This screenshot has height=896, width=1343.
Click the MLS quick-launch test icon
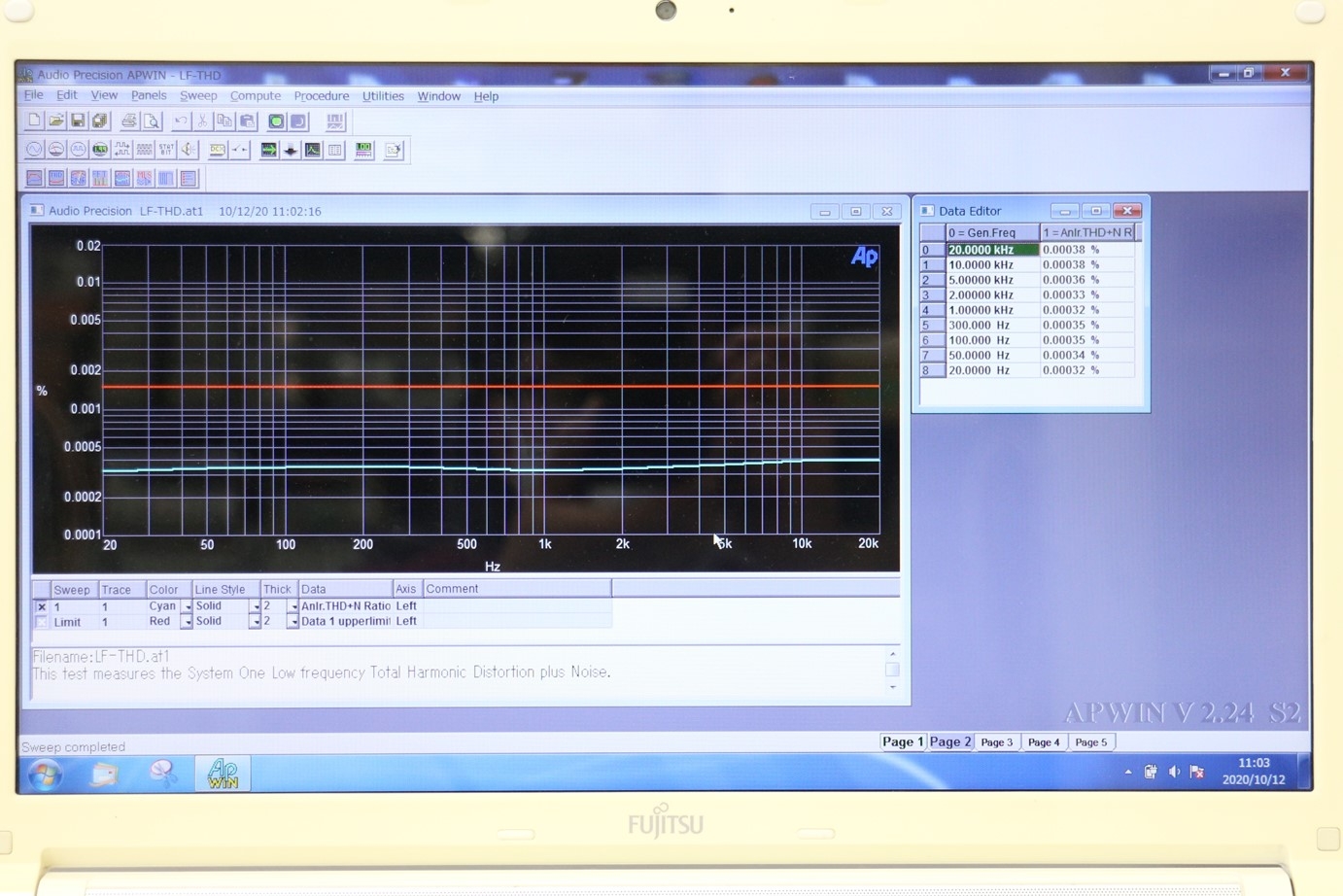(x=145, y=179)
